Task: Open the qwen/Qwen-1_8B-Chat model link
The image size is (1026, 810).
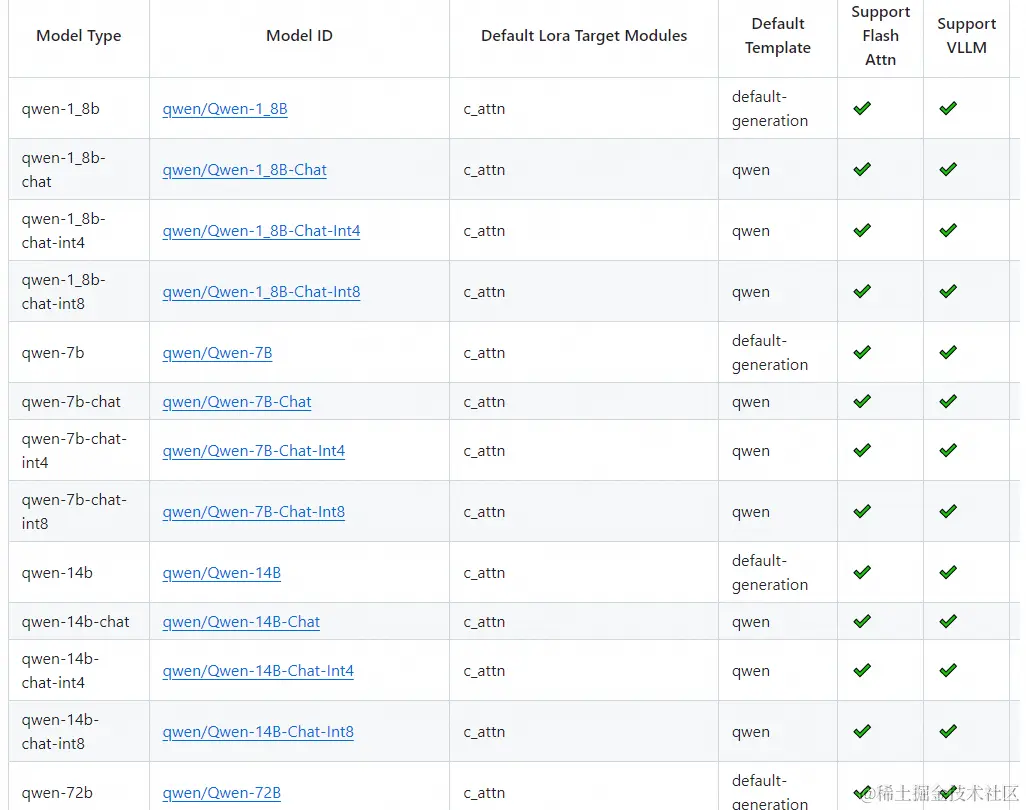Action: pos(245,169)
